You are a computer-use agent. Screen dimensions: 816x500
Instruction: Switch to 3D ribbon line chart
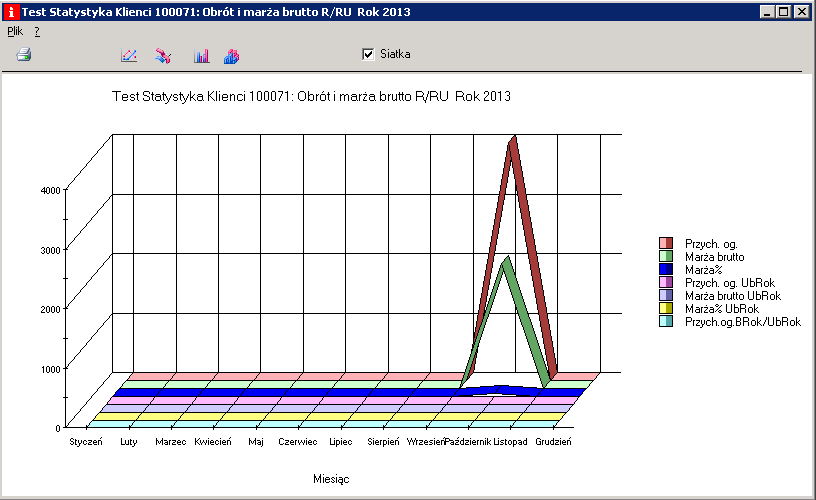[163, 56]
